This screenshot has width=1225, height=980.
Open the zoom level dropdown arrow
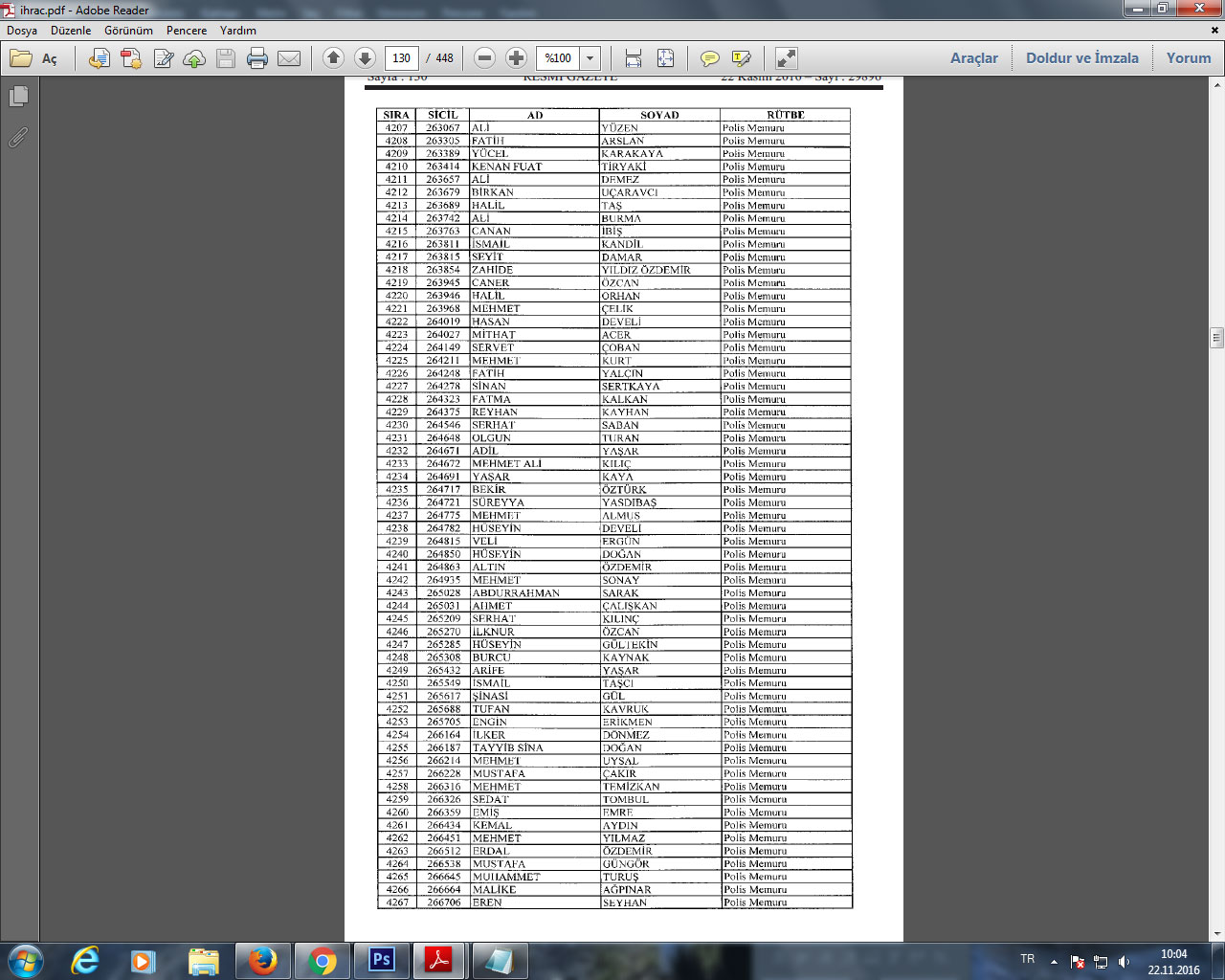click(590, 58)
